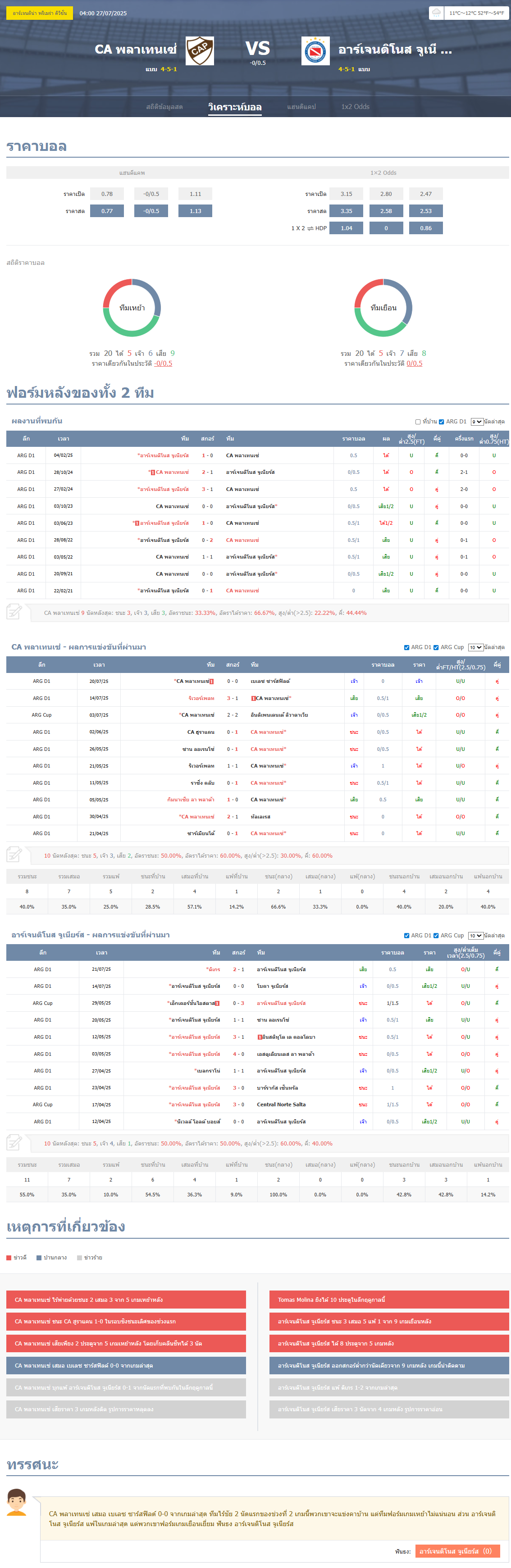Click the date 21/07/25 in อาร์เจนติโนส จูเนียร์ส results
511x1568 pixels.
[x=102, y=969]
